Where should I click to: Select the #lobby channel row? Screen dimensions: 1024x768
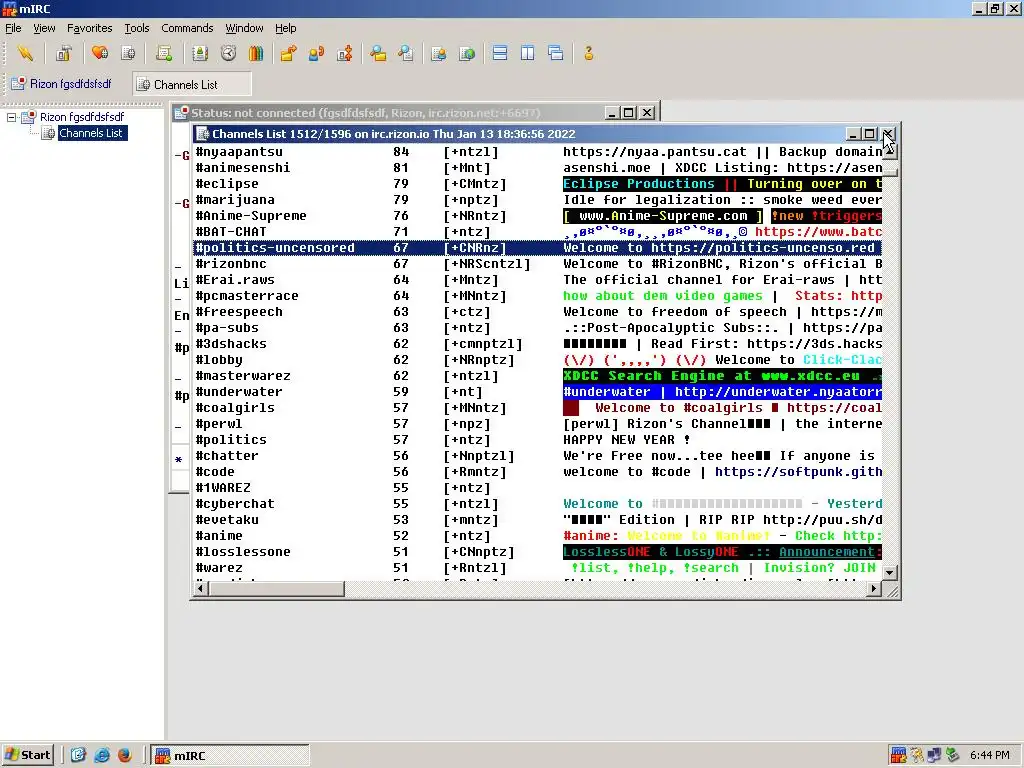tap(538, 360)
